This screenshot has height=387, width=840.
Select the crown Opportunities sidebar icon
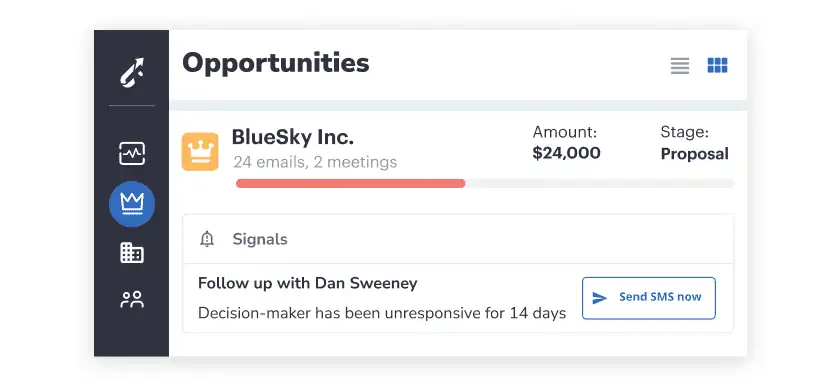(132, 204)
